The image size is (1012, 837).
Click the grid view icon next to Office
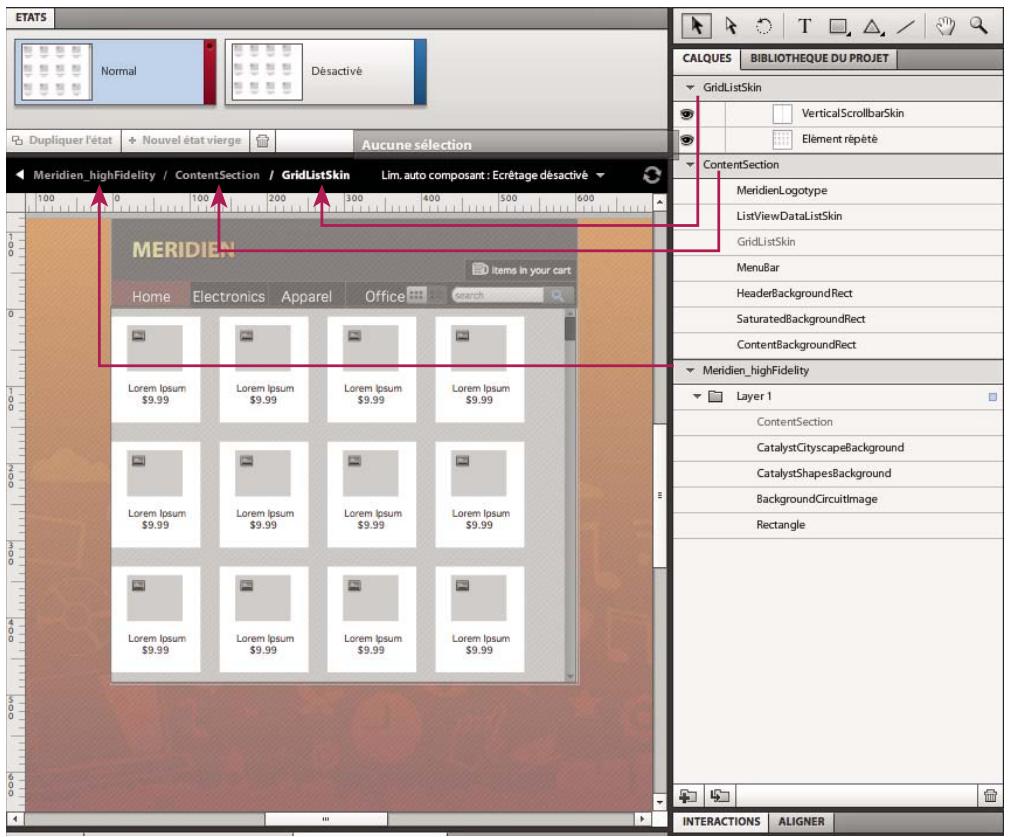pyautogui.click(x=416, y=295)
